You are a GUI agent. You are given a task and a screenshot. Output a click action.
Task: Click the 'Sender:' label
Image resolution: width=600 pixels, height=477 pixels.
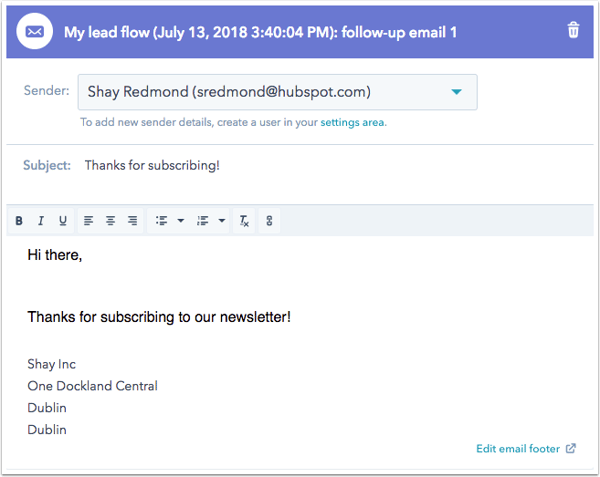click(47, 91)
